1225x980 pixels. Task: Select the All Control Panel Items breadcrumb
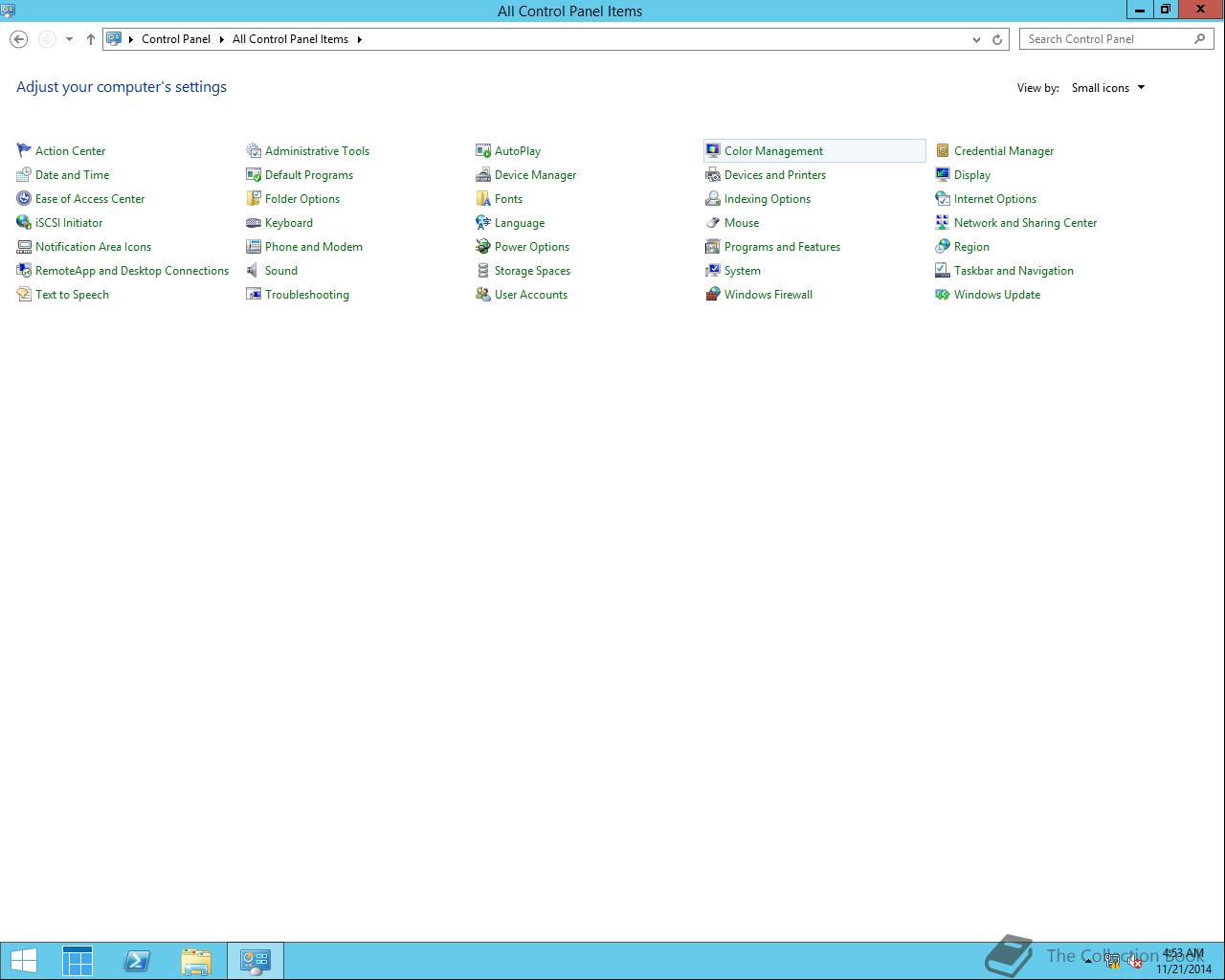[290, 39]
